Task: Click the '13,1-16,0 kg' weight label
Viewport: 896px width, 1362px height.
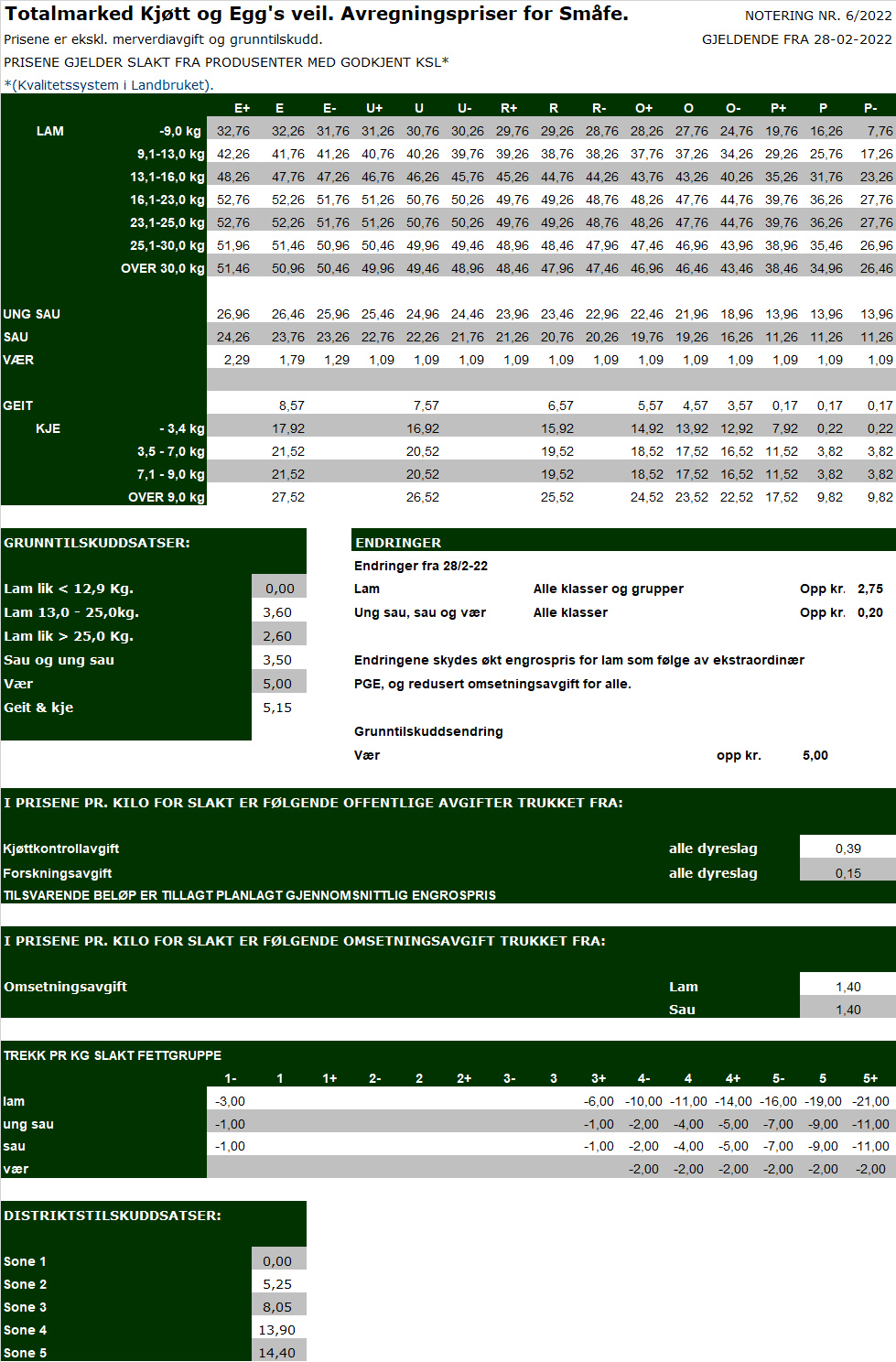Action: (x=167, y=177)
